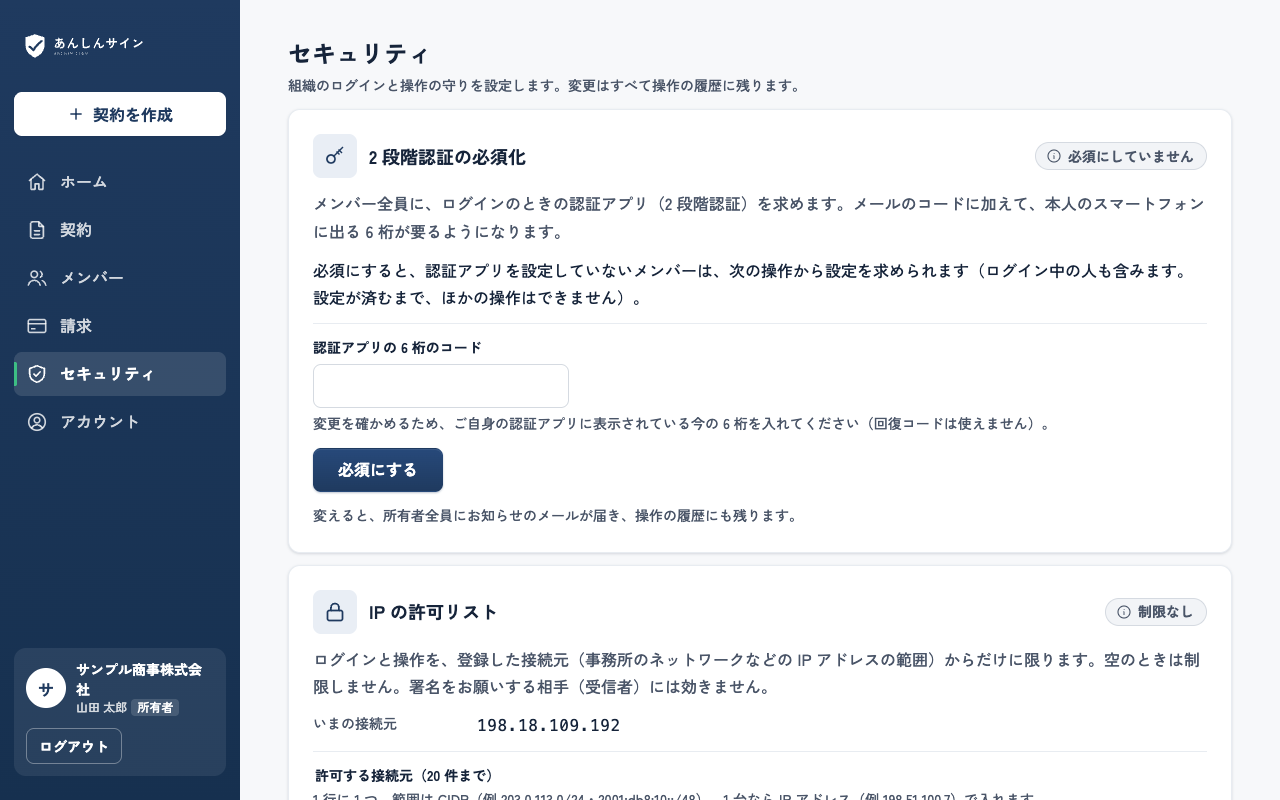Click the 山田 太郎 user name
The height and width of the screenshot is (800, 1280).
pyautogui.click(x=101, y=707)
